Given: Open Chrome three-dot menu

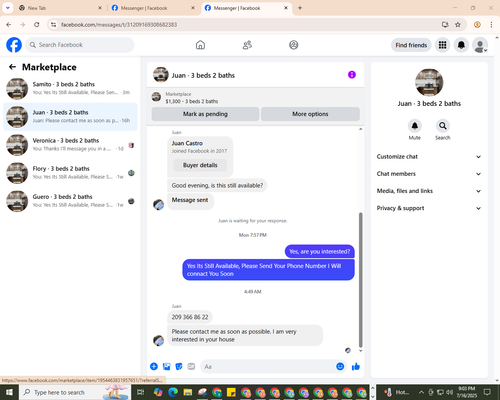Looking at the screenshot, I should point(491,25).
